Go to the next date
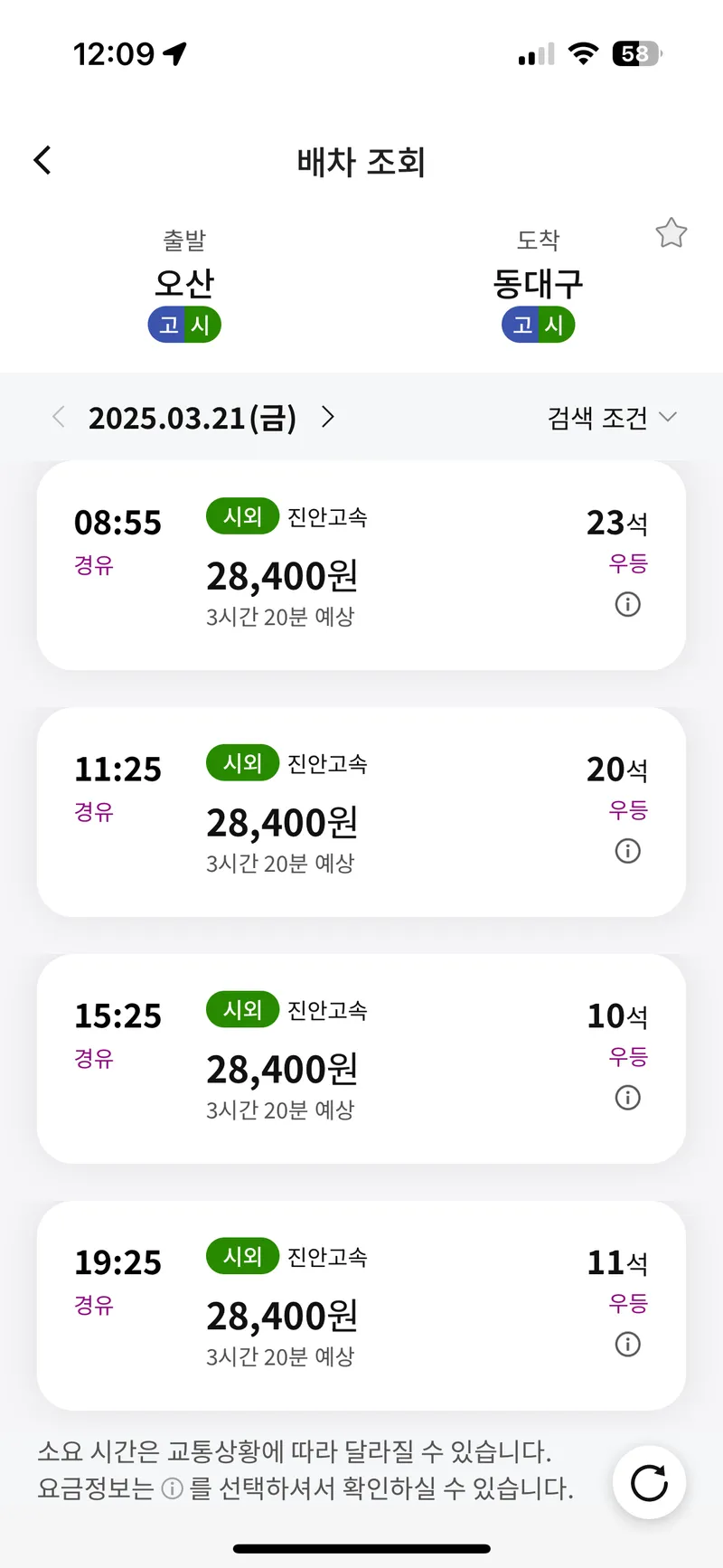Image resolution: width=723 pixels, height=1568 pixels. (328, 417)
